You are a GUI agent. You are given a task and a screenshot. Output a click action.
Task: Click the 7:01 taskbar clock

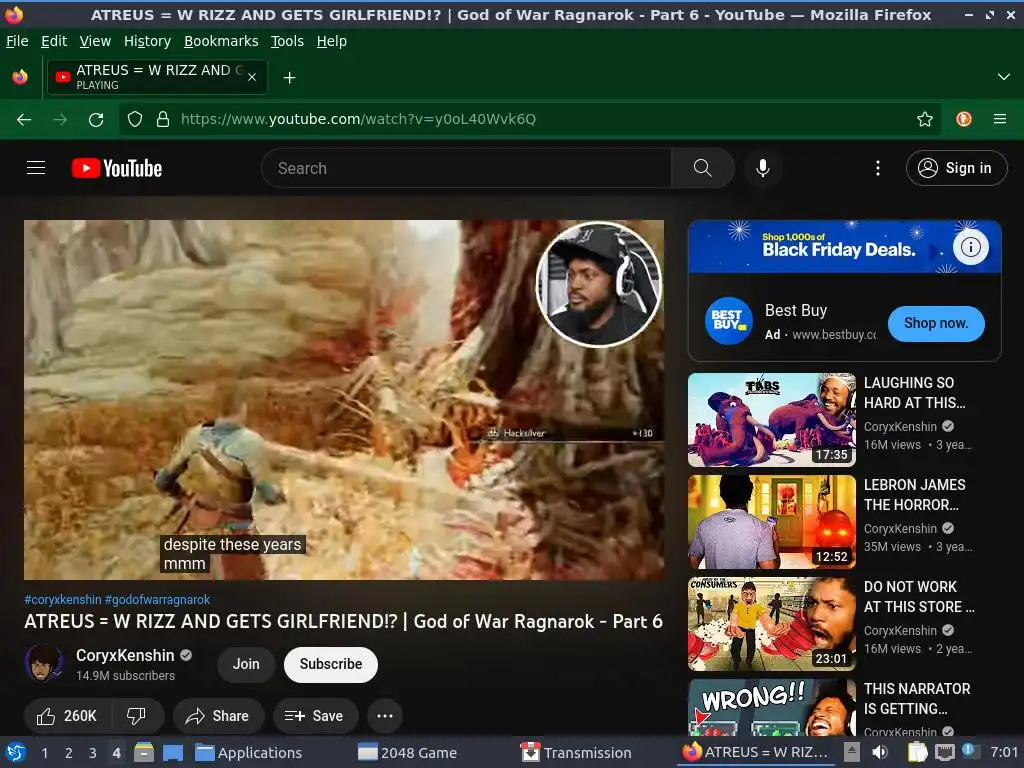click(x=1004, y=753)
